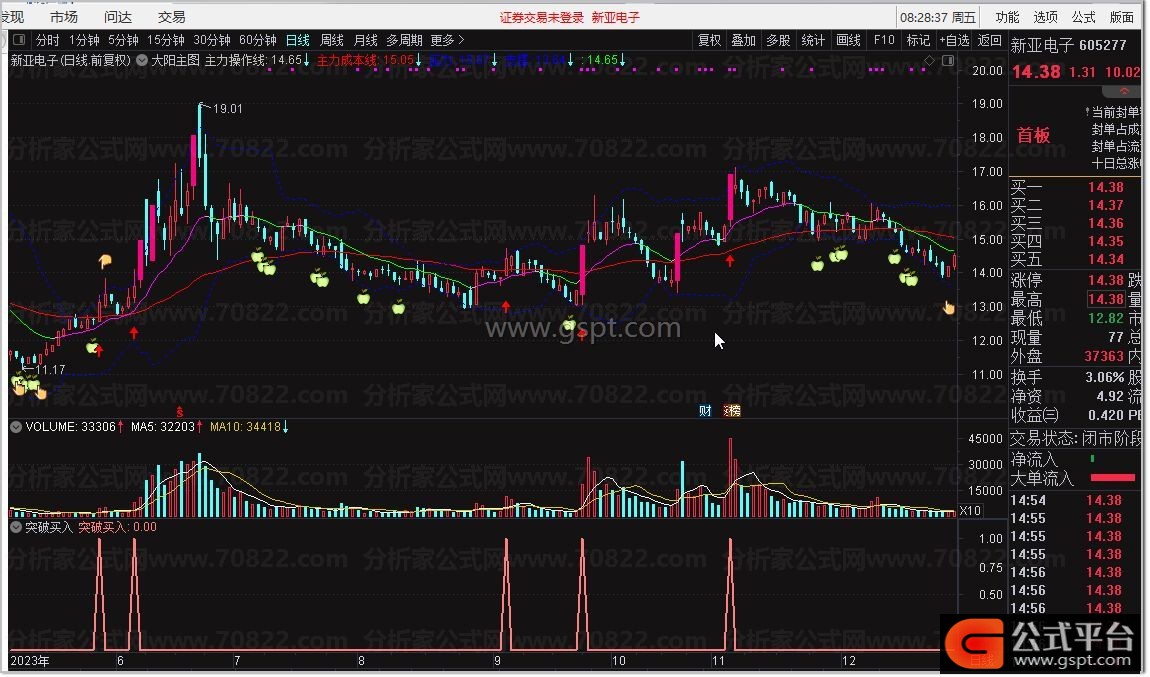Click the 19.01 high price label
The image size is (1150, 677).
(227, 109)
